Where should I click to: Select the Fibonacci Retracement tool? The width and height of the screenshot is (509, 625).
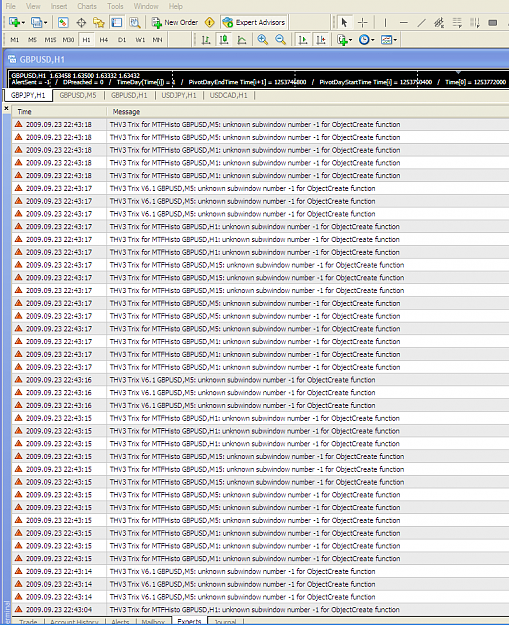click(x=457, y=23)
